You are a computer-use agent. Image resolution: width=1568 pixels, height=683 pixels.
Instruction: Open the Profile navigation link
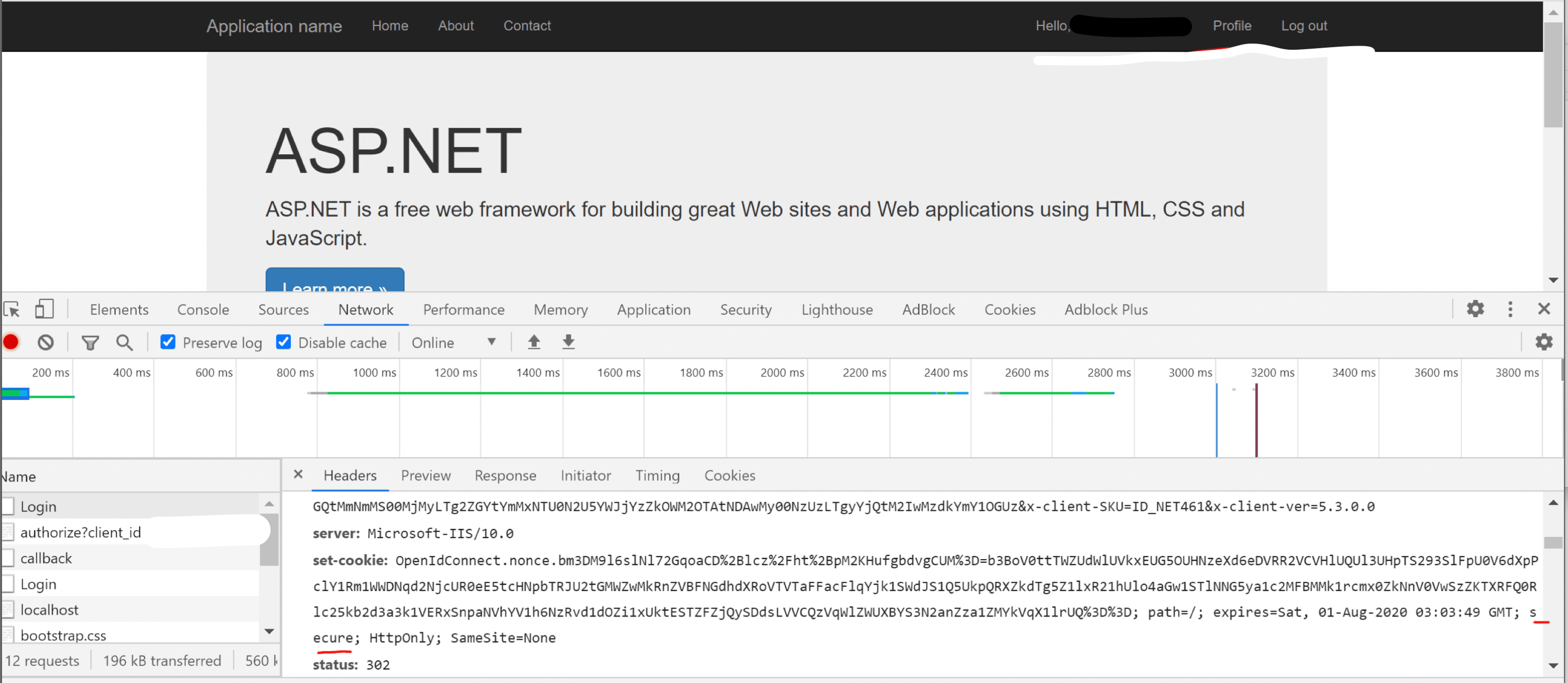coord(1231,25)
